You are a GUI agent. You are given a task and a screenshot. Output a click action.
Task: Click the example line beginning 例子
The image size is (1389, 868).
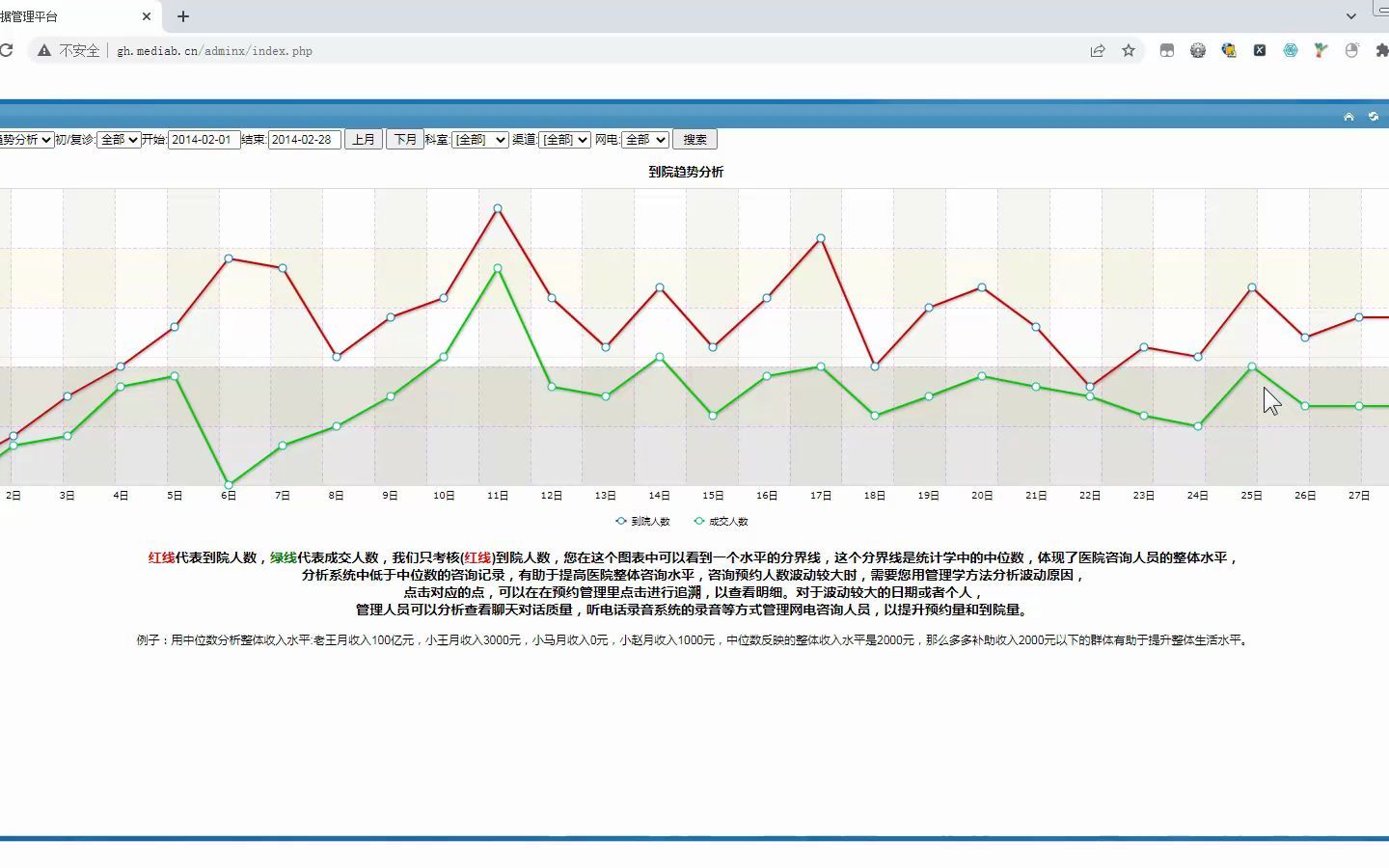(694, 640)
